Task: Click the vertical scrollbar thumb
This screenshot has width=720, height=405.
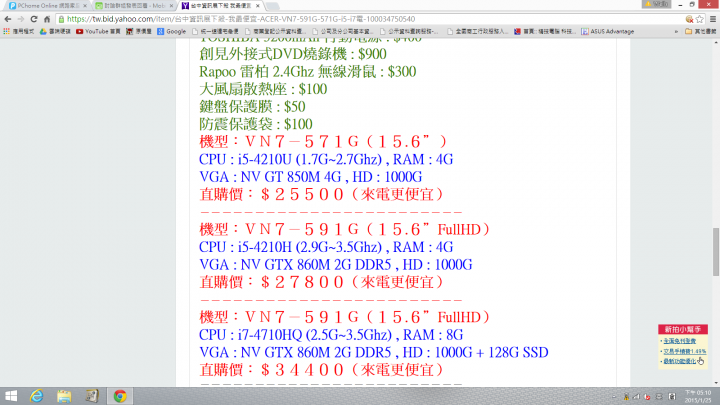Action: tap(716, 252)
